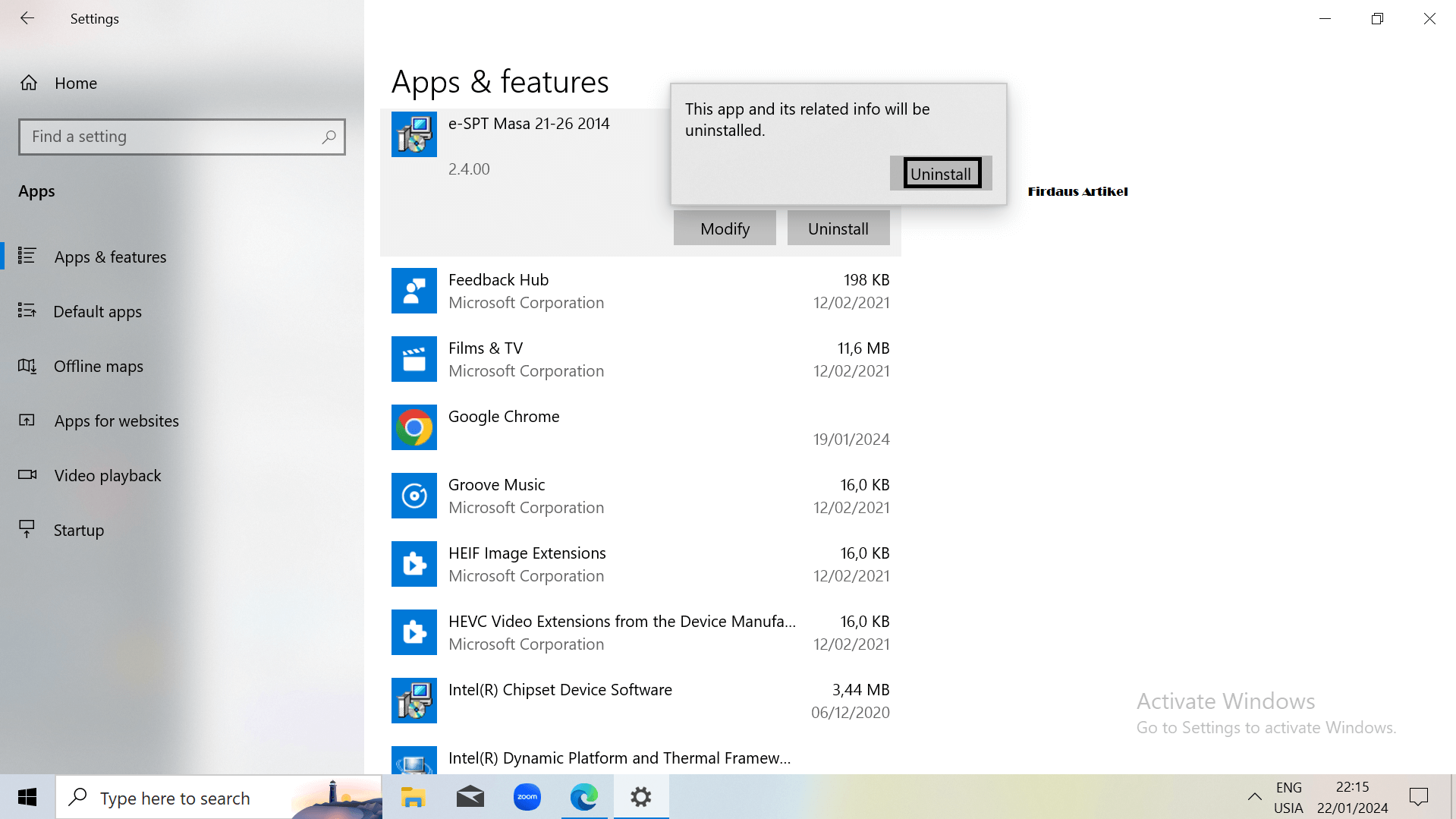Click the Offline maps sidebar icon

point(27,366)
